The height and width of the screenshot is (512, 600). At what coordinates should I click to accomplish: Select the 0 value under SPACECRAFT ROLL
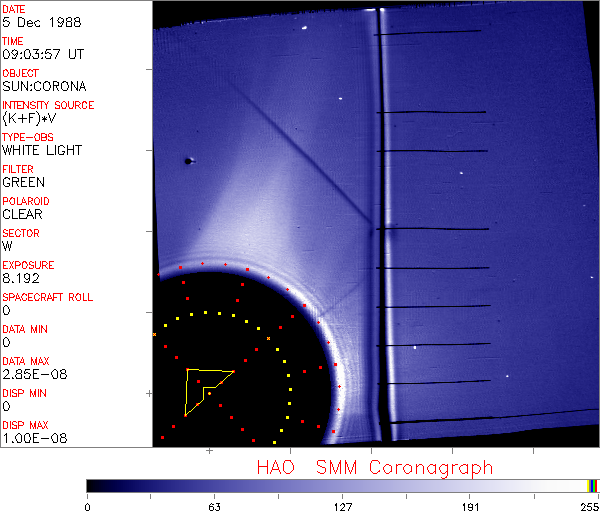(6, 310)
